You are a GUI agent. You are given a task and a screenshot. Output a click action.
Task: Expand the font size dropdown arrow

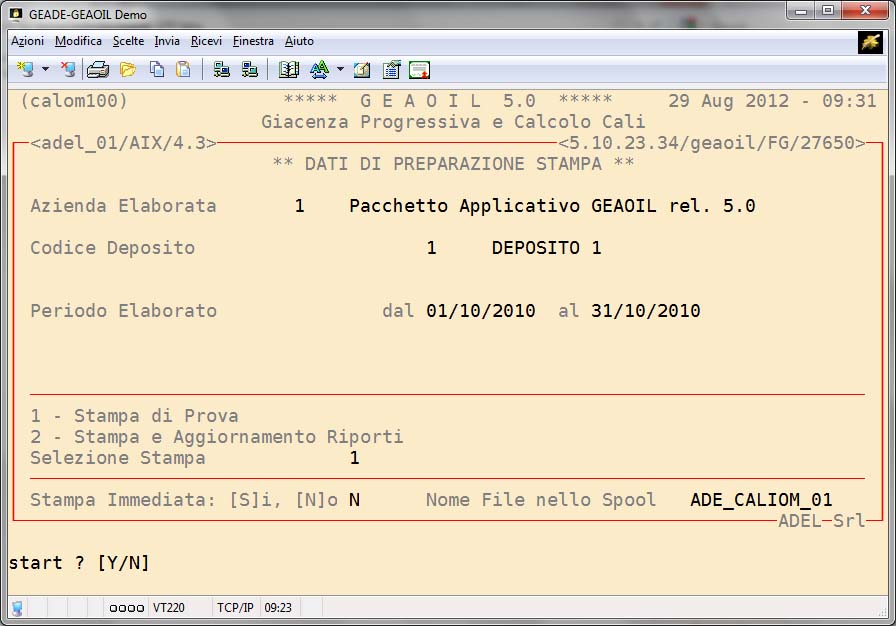pos(340,70)
